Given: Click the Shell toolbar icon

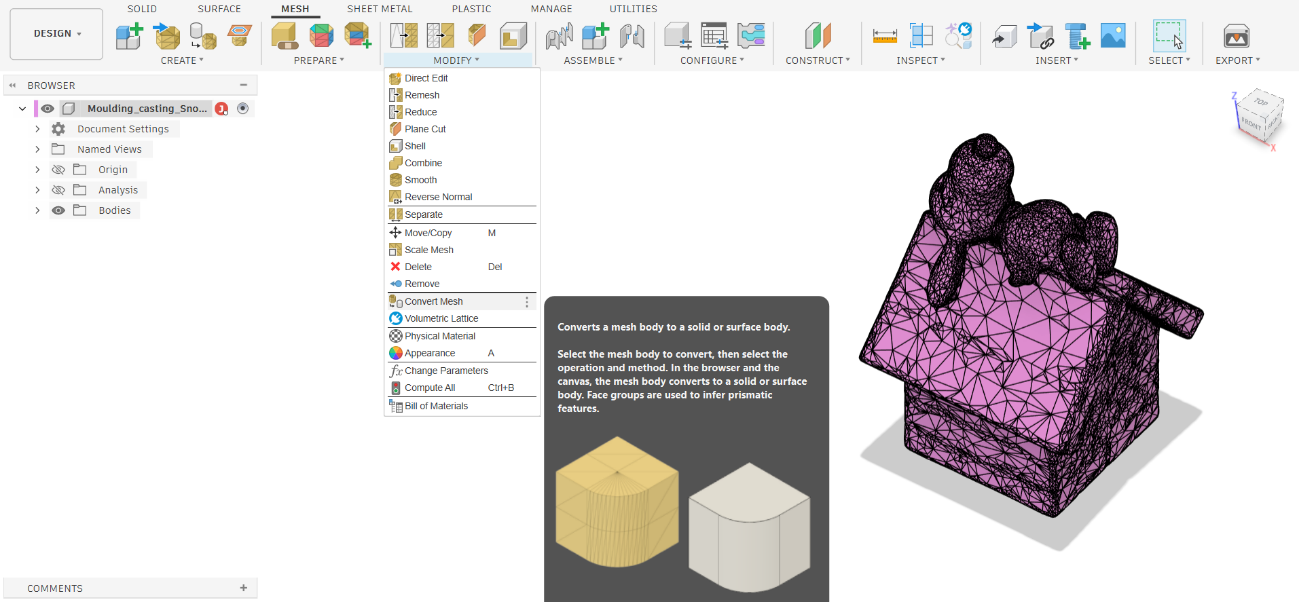Looking at the screenshot, I should pyautogui.click(x=514, y=36).
